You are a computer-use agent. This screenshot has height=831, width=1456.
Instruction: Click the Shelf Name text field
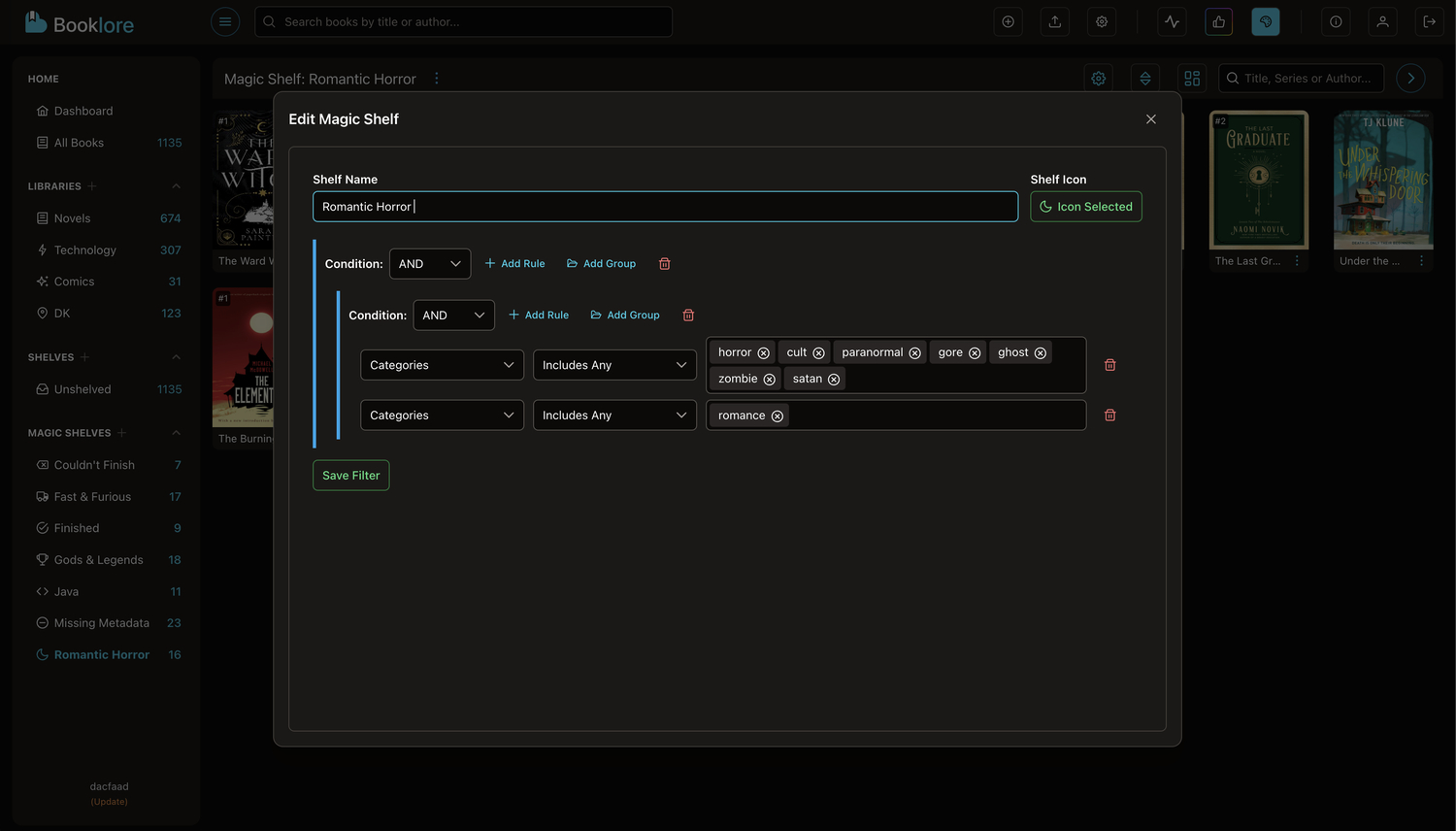coord(665,207)
